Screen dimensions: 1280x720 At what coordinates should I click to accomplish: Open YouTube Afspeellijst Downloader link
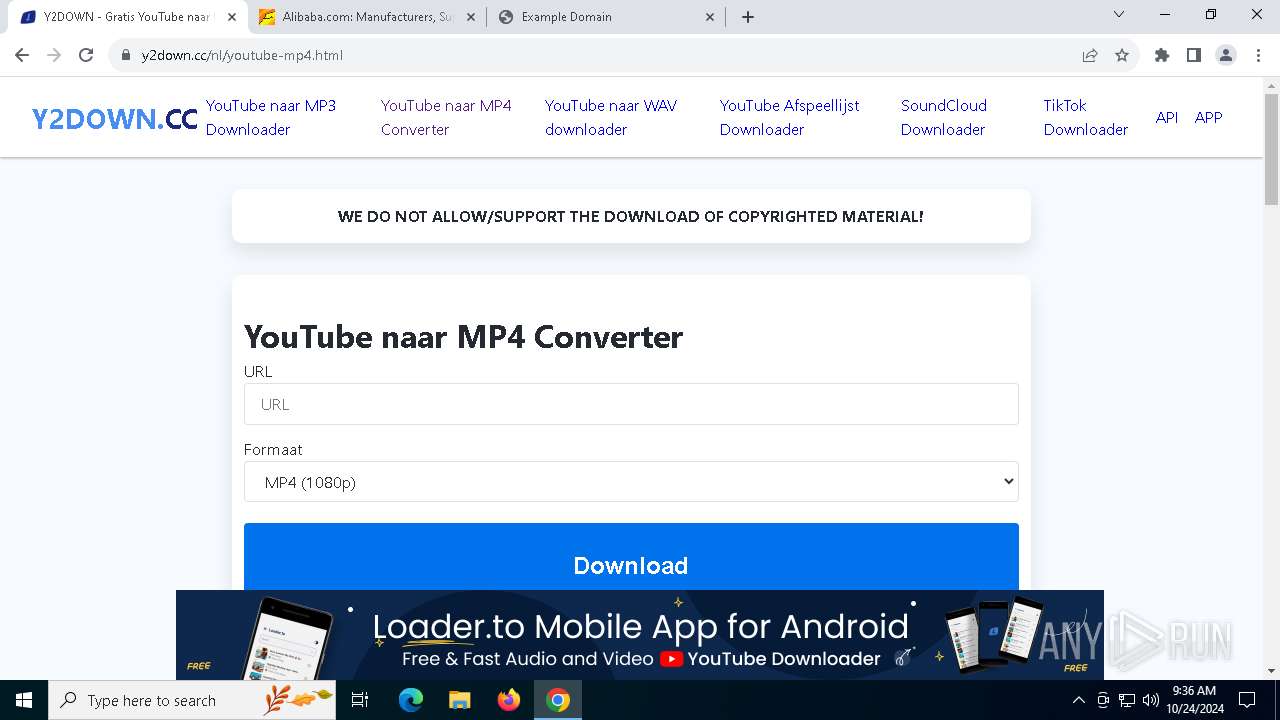[789, 117]
